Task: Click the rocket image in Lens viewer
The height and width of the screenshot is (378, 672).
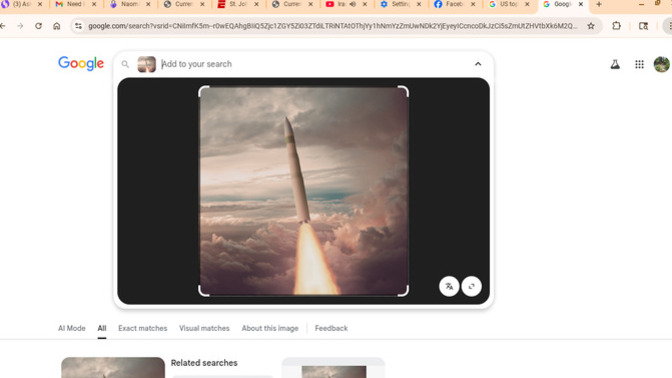Action: coord(303,191)
